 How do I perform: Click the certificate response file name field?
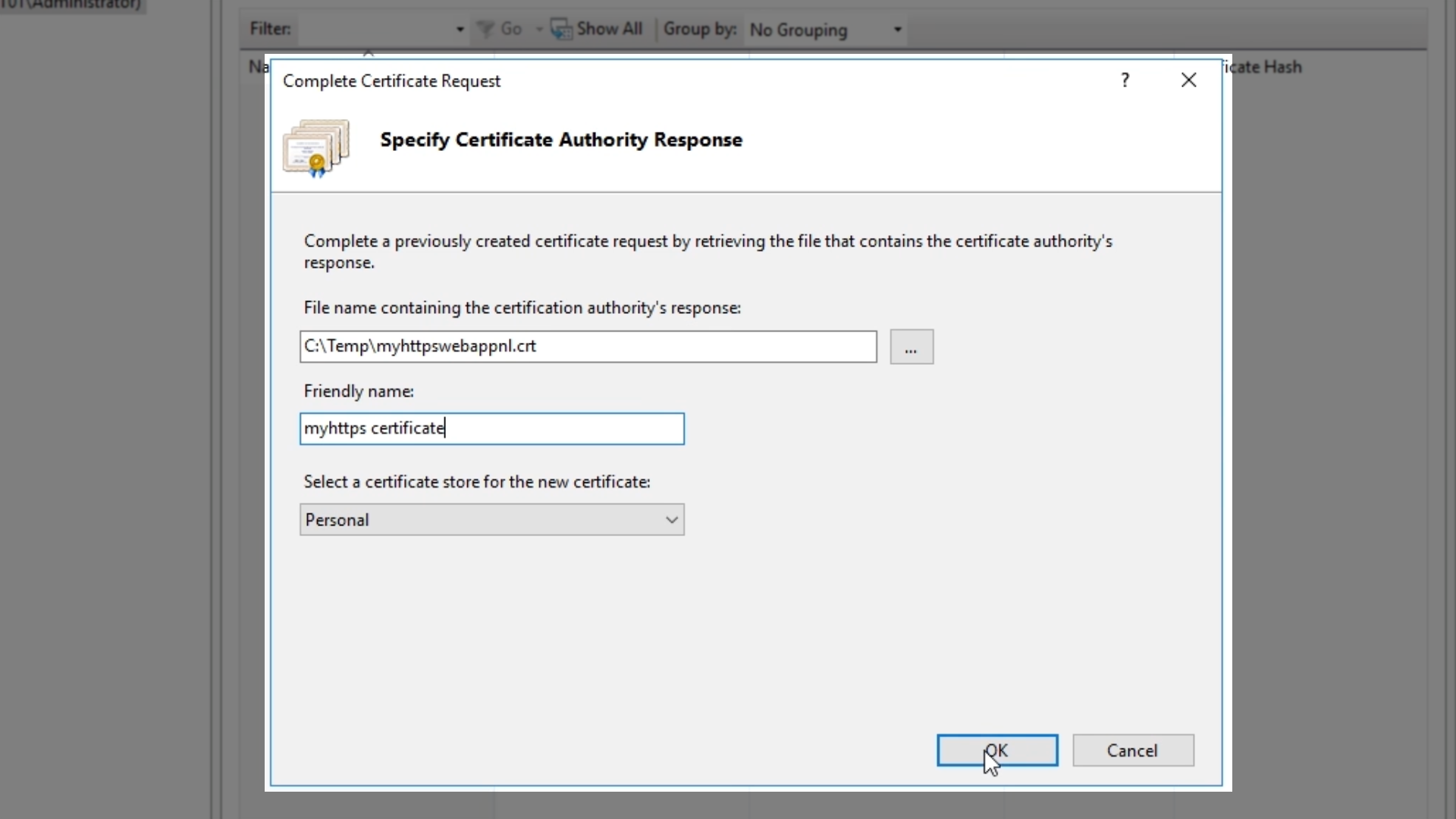(x=588, y=347)
